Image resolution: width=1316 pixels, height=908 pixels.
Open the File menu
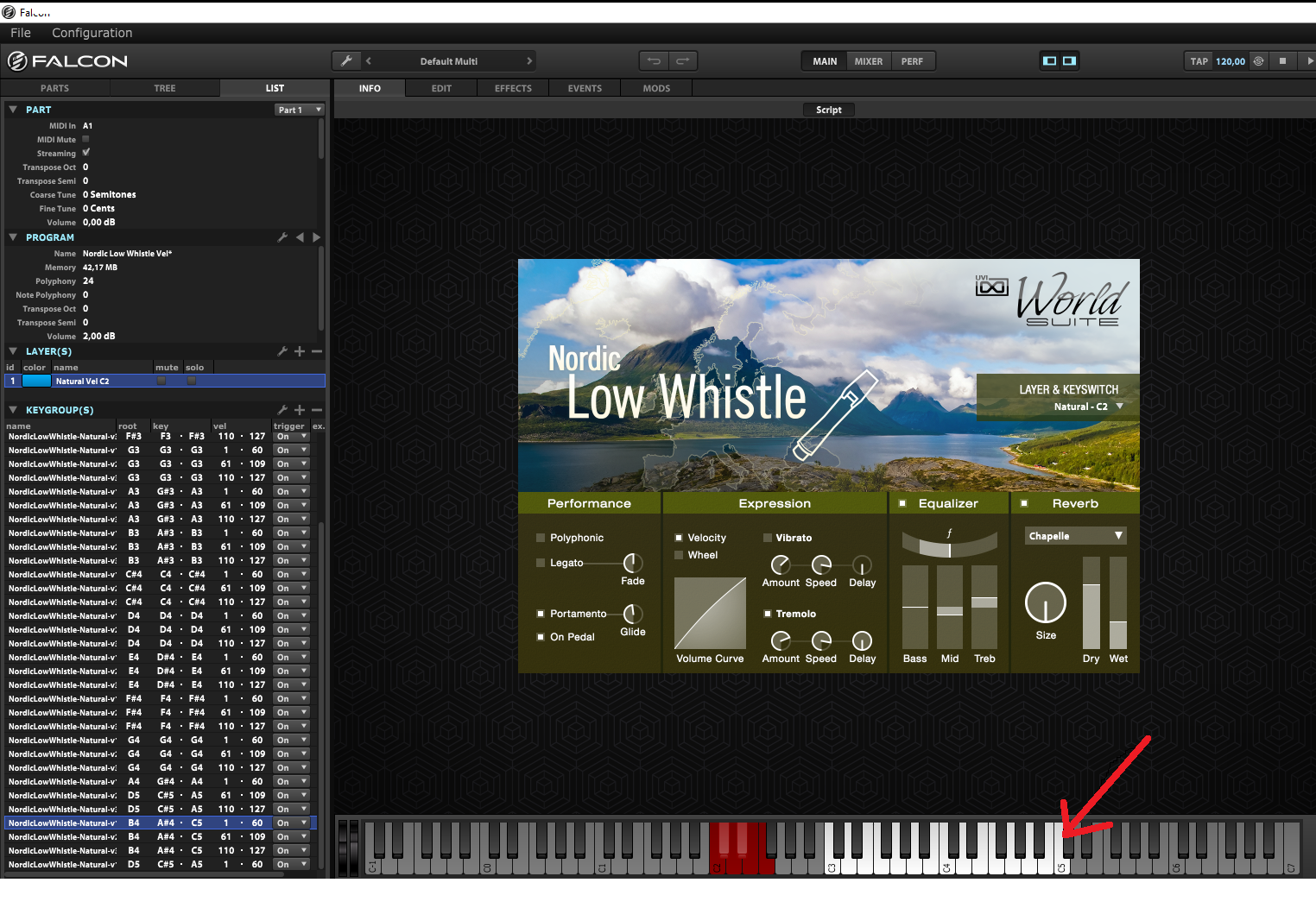click(x=21, y=33)
